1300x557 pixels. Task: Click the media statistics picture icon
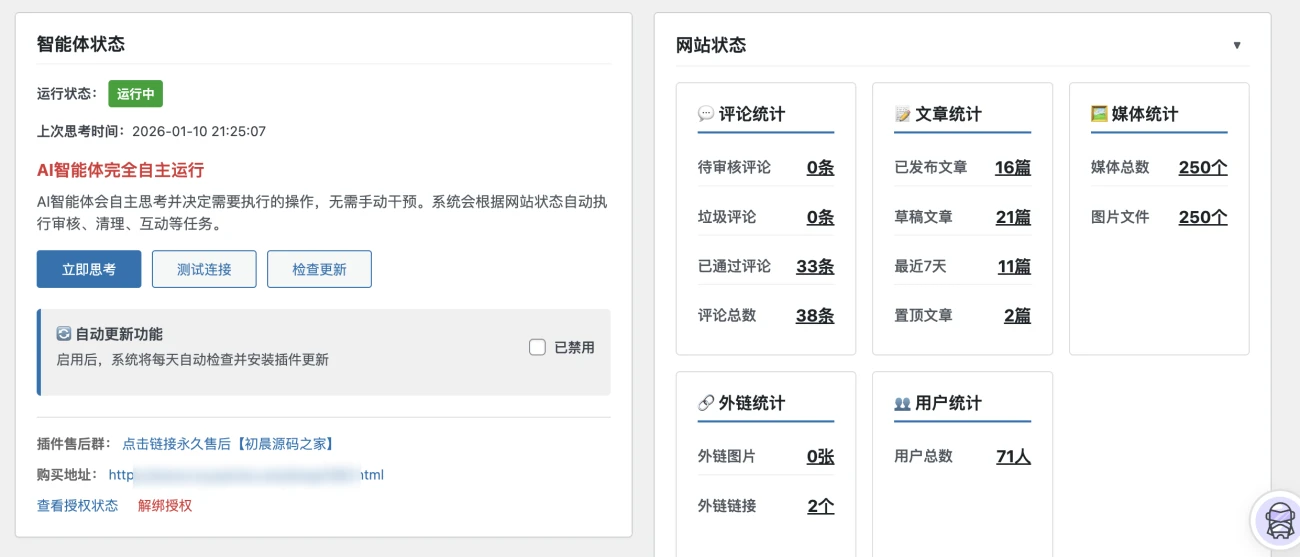pyautogui.click(x=1099, y=115)
